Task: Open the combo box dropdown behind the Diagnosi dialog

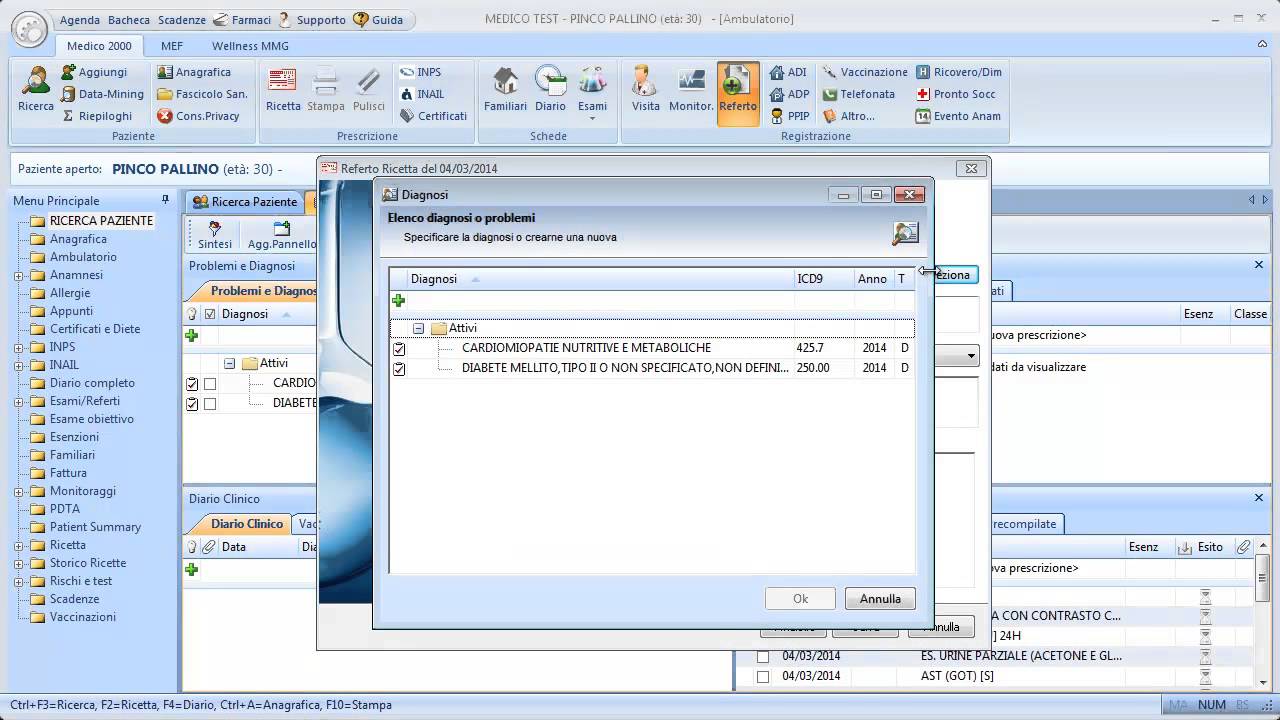Action: tap(971, 356)
